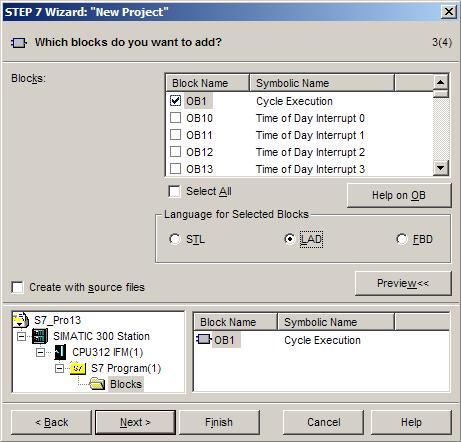Collapse the SIMATIC 300 Station node

(x=21, y=336)
